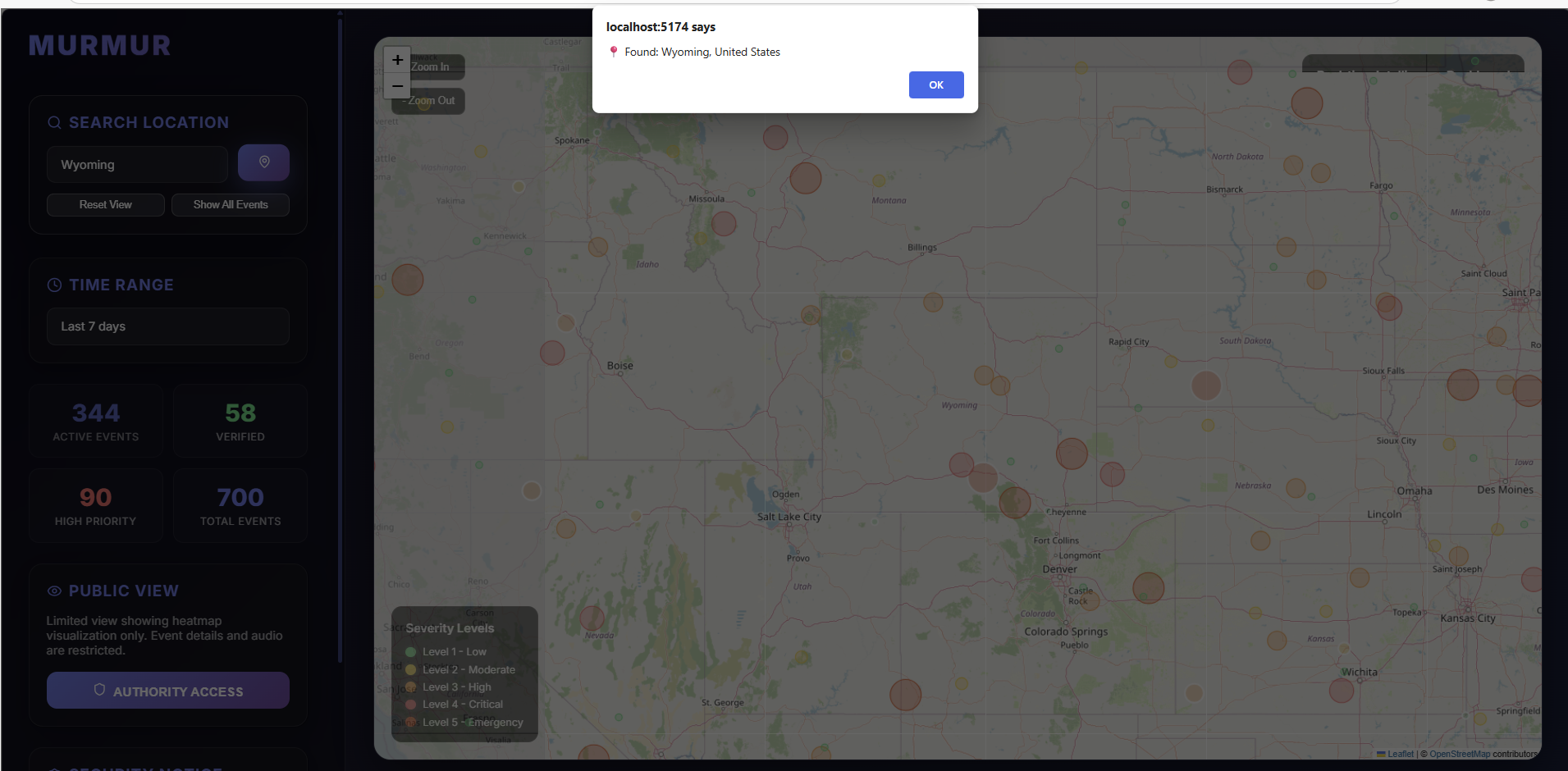Click the Authority Access button
The width and height of the screenshot is (1568, 771).
tap(167, 691)
